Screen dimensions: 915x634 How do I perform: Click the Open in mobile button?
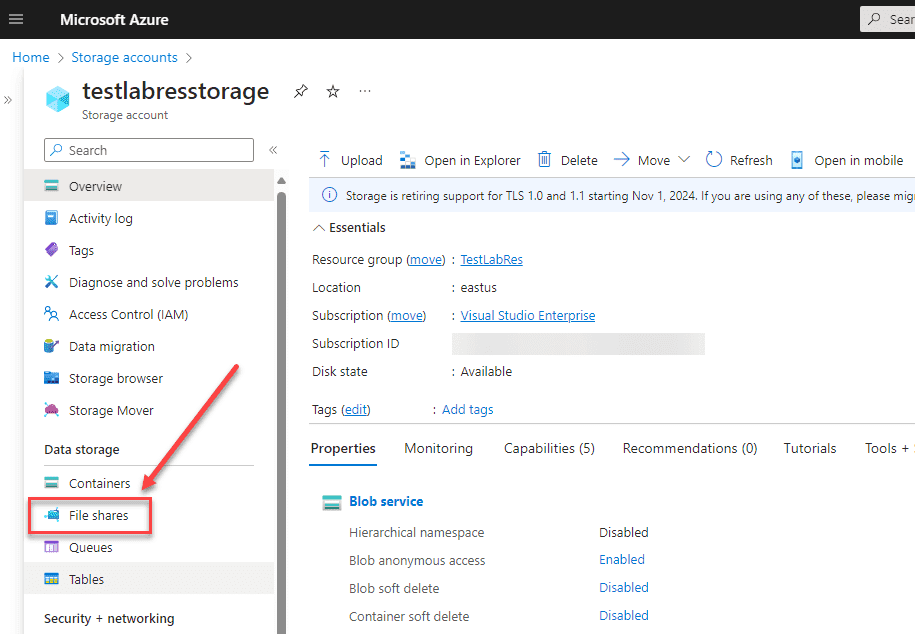pos(847,159)
